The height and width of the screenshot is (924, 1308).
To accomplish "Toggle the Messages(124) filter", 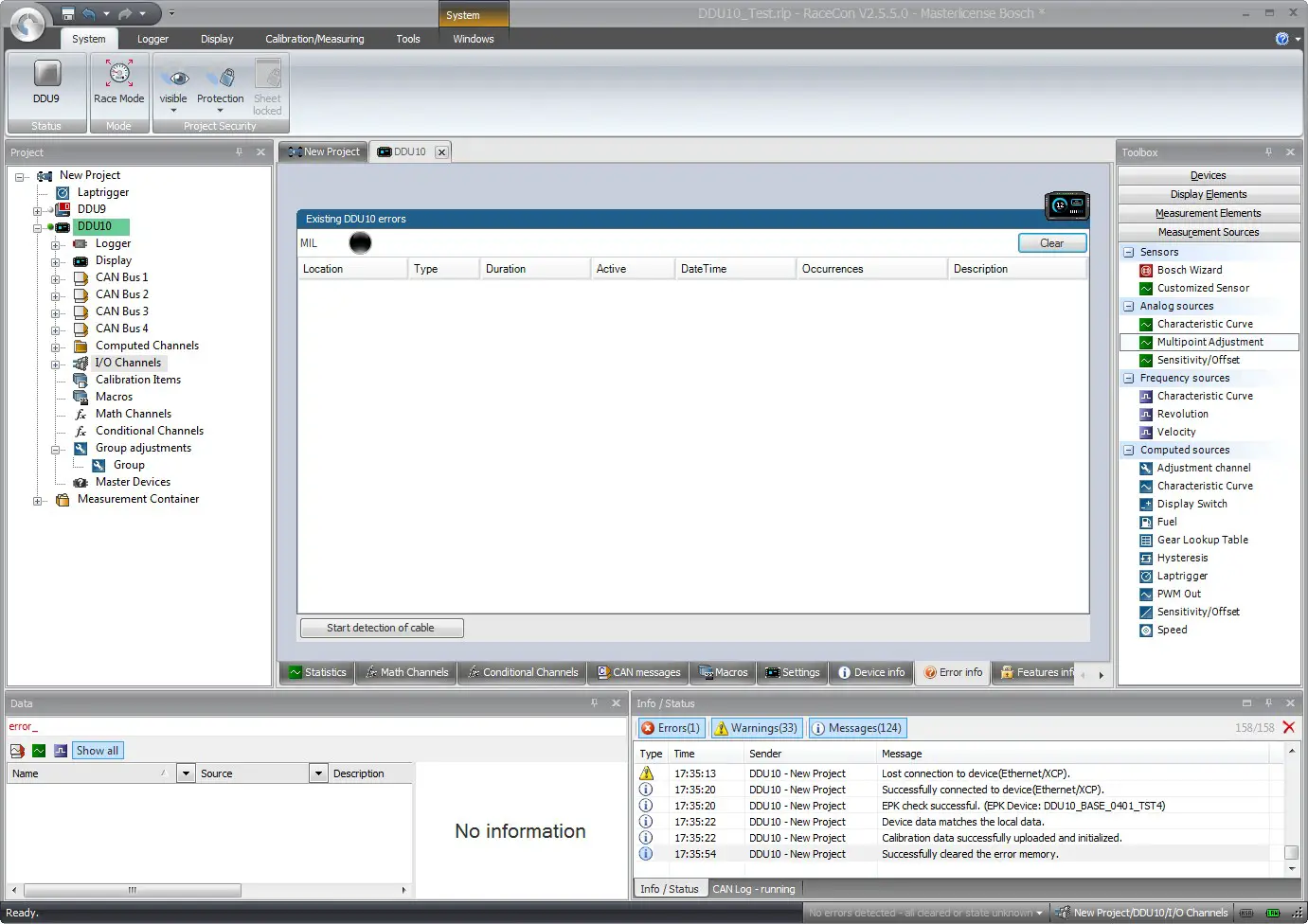I will pyautogui.click(x=857, y=728).
